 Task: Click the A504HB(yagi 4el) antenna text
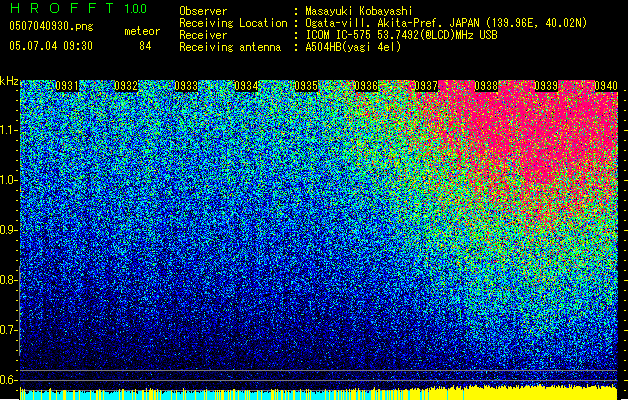pyautogui.click(x=353, y=47)
